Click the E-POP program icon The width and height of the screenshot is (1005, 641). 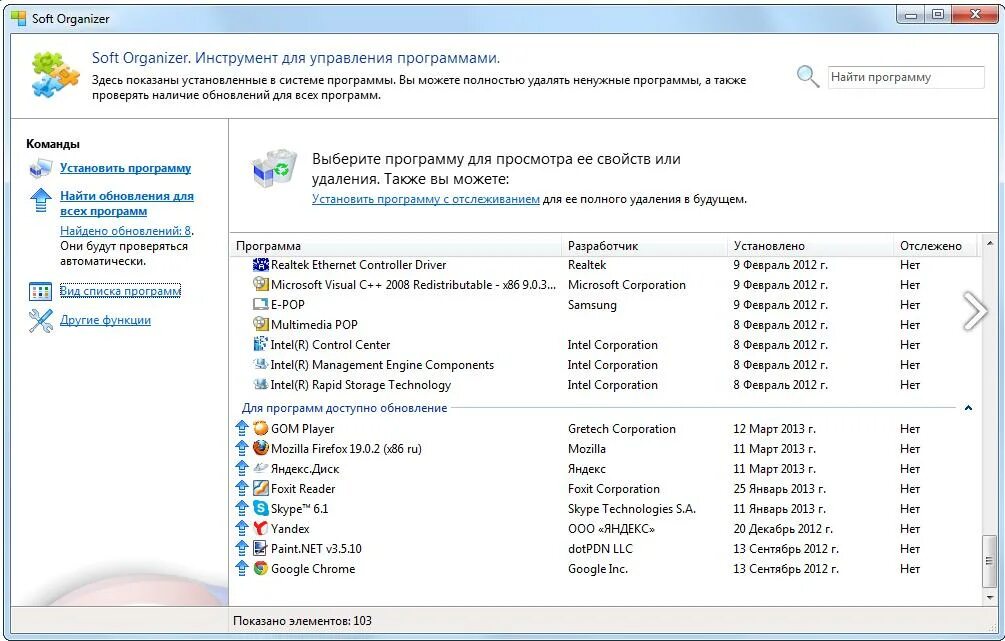pyautogui.click(x=260, y=304)
